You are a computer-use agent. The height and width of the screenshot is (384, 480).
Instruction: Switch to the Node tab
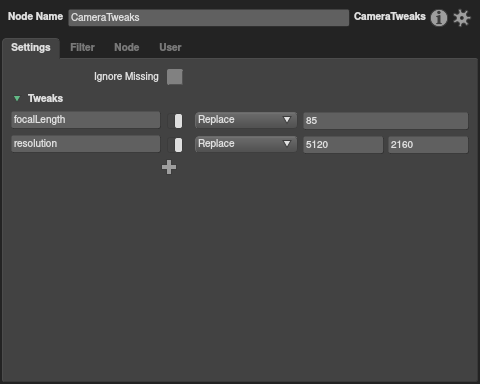[x=127, y=47]
